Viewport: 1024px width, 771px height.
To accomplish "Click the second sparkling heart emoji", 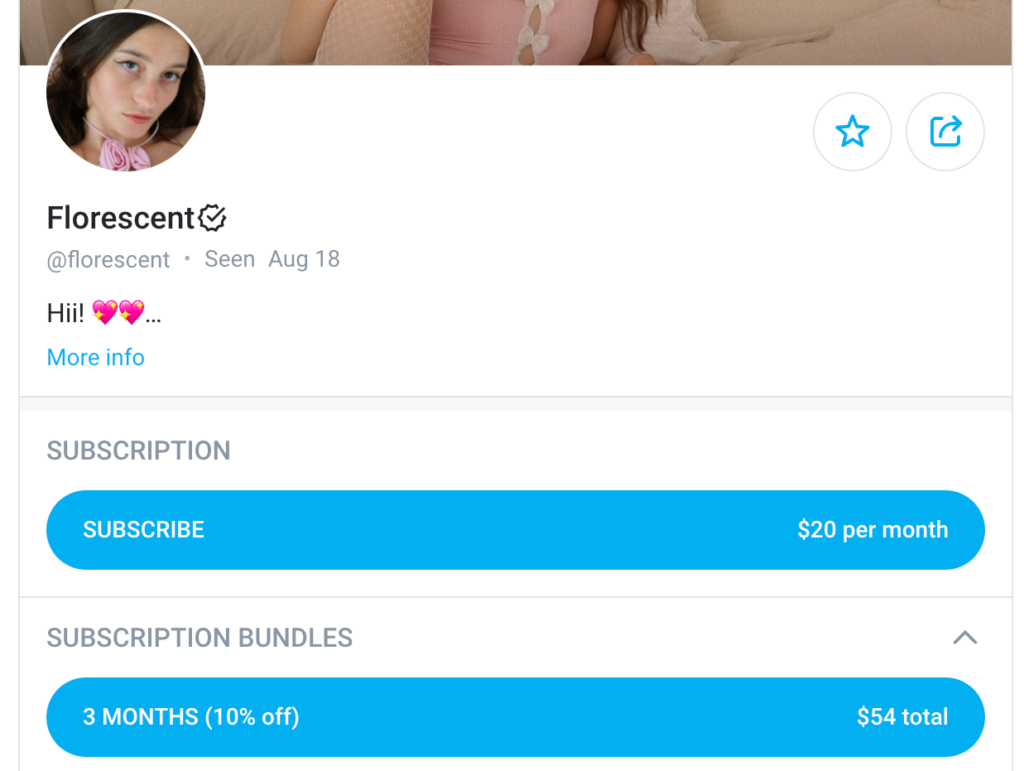I will coord(131,313).
